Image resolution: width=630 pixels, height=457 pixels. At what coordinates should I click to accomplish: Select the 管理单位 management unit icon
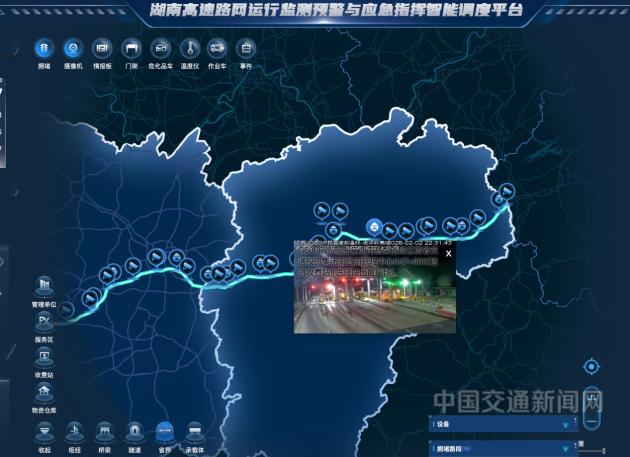(44, 288)
